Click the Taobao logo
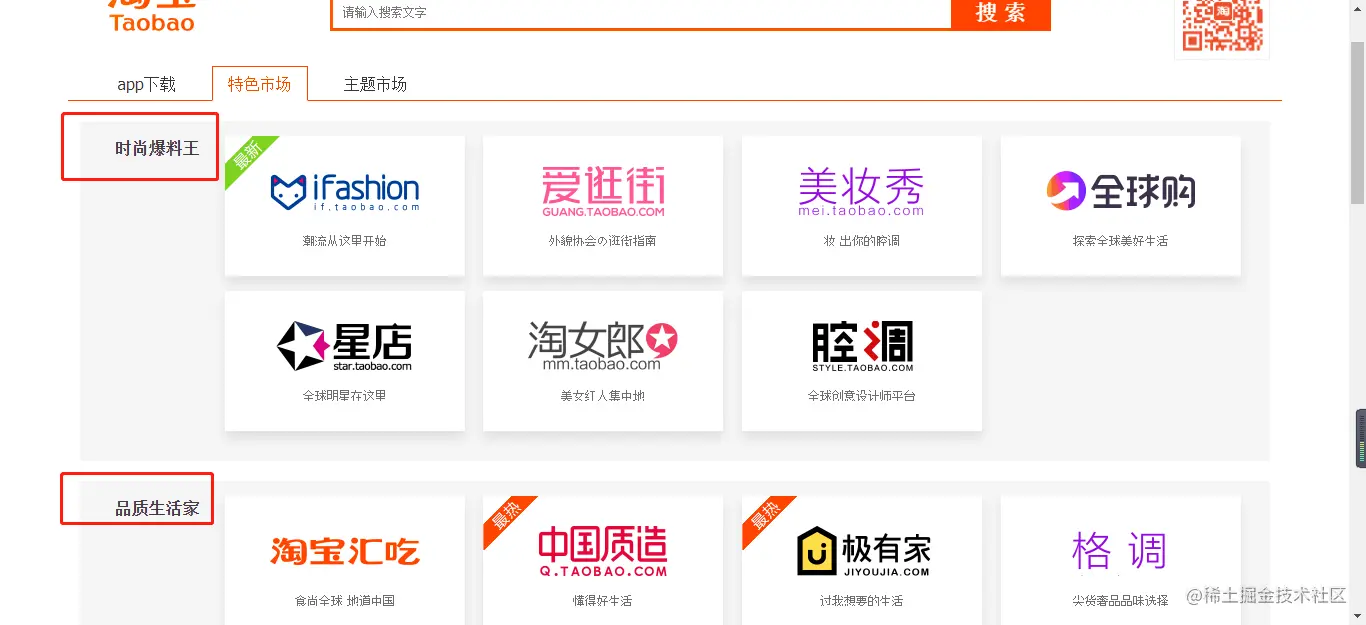Image resolution: width=1366 pixels, height=625 pixels. click(x=152, y=15)
